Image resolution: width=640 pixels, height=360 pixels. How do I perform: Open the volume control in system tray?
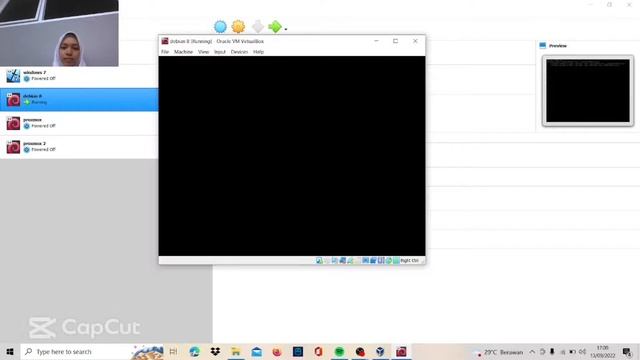pyautogui.click(x=582, y=351)
